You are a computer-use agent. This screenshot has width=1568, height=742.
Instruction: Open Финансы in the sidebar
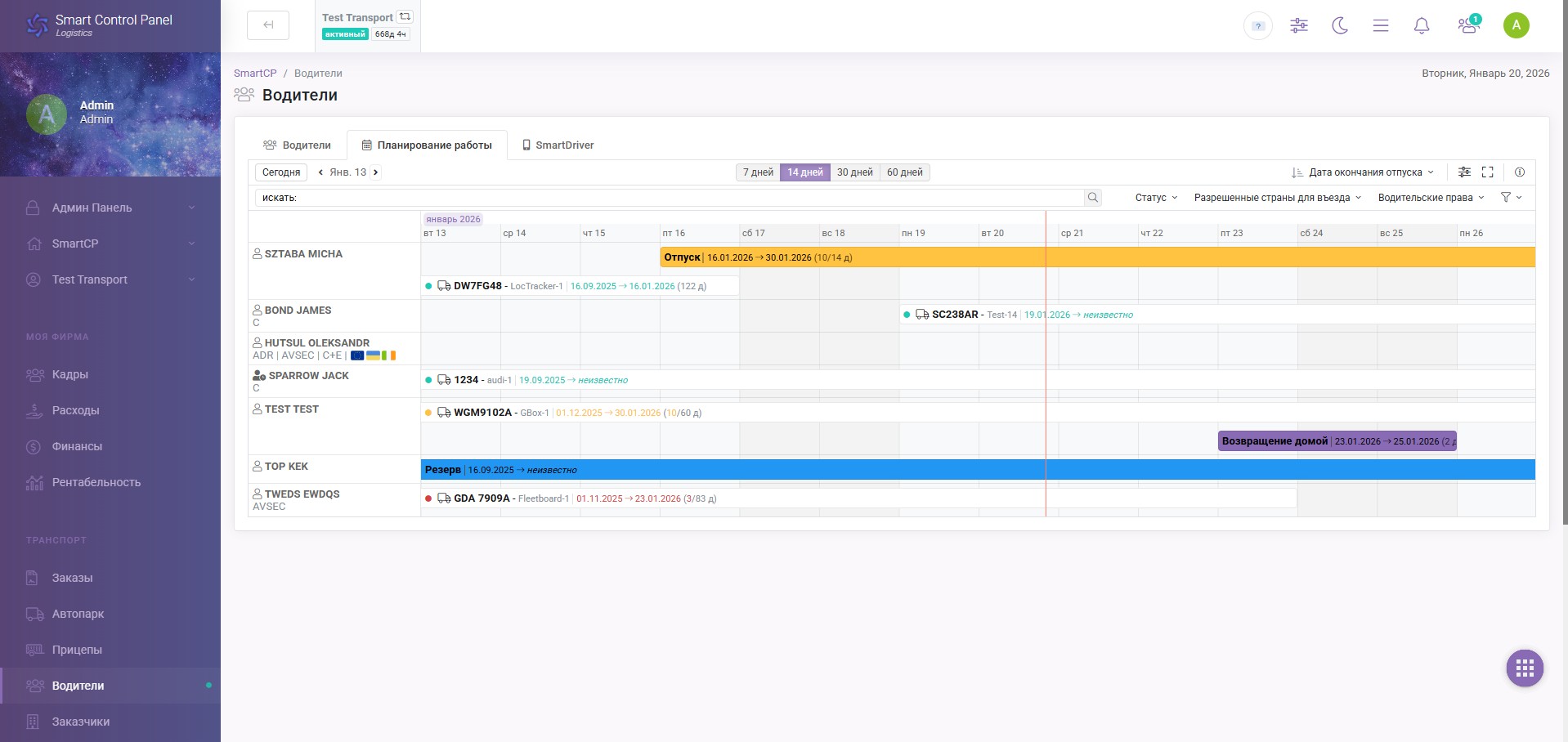click(110, 446)
